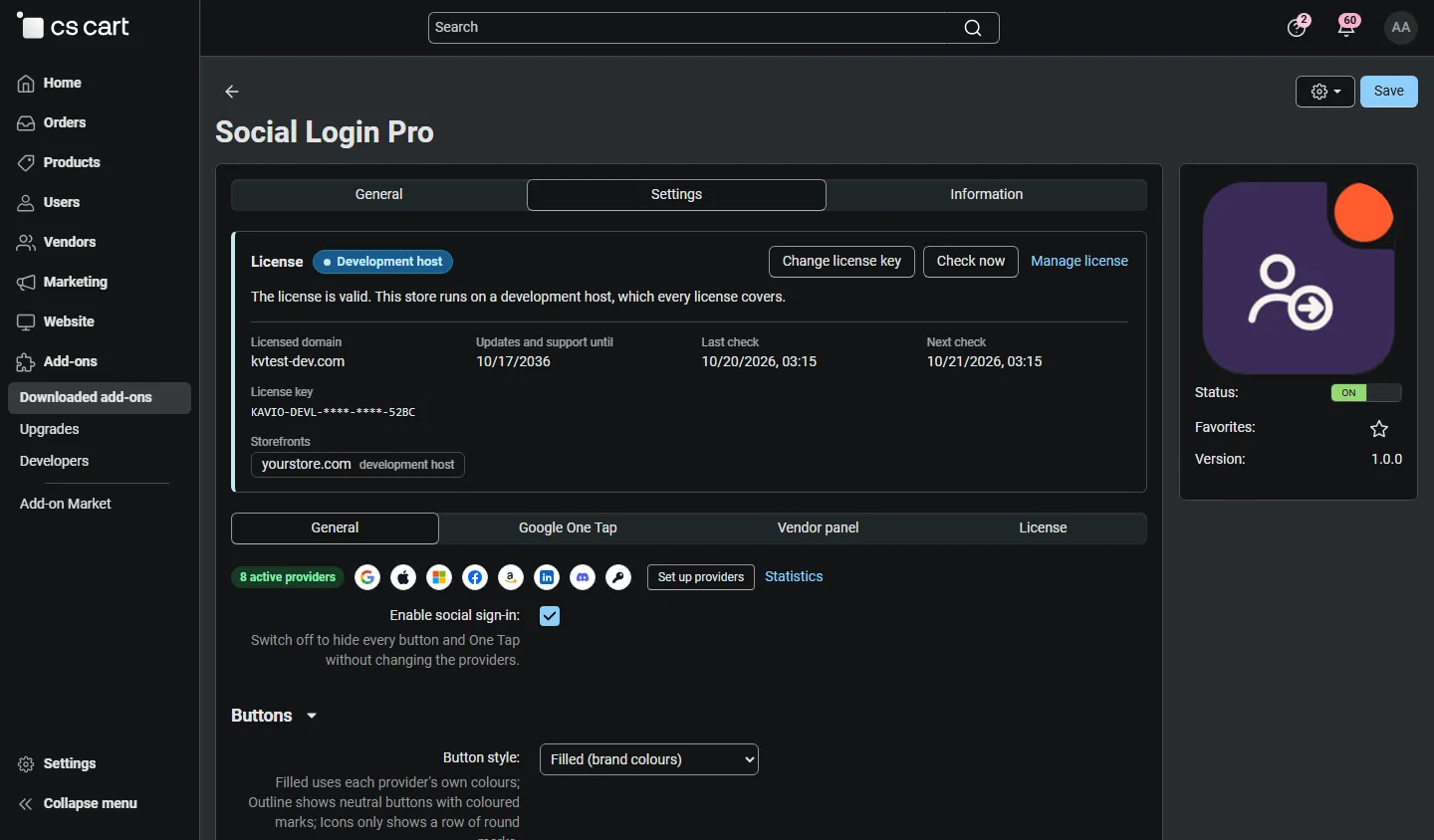Click the yourstore.com storefront chip

[358, 465]
